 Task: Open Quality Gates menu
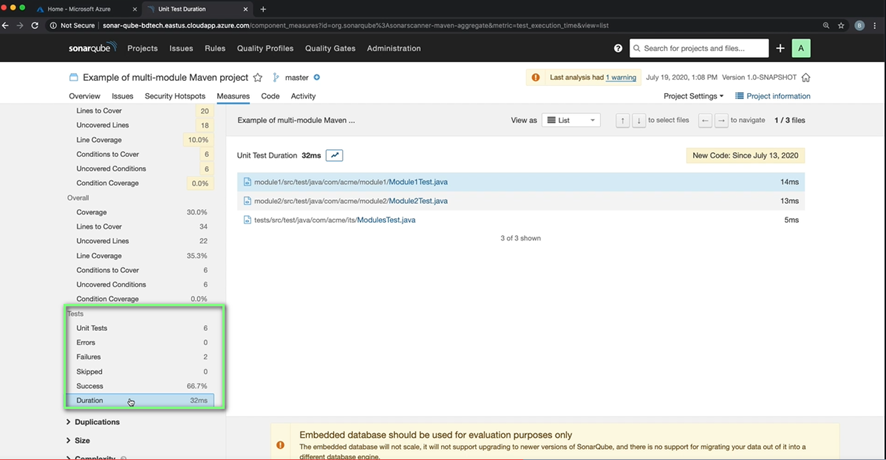(330, 48)
